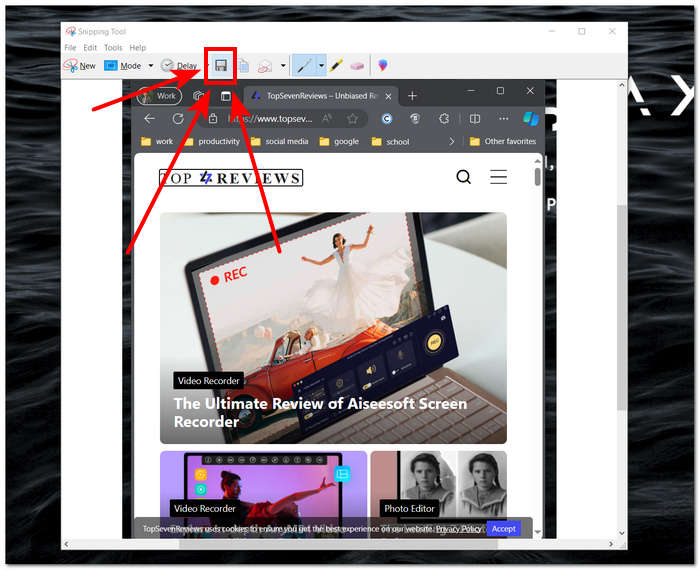Click the Snipping Tool vertical scrollbar

[621, 307]
